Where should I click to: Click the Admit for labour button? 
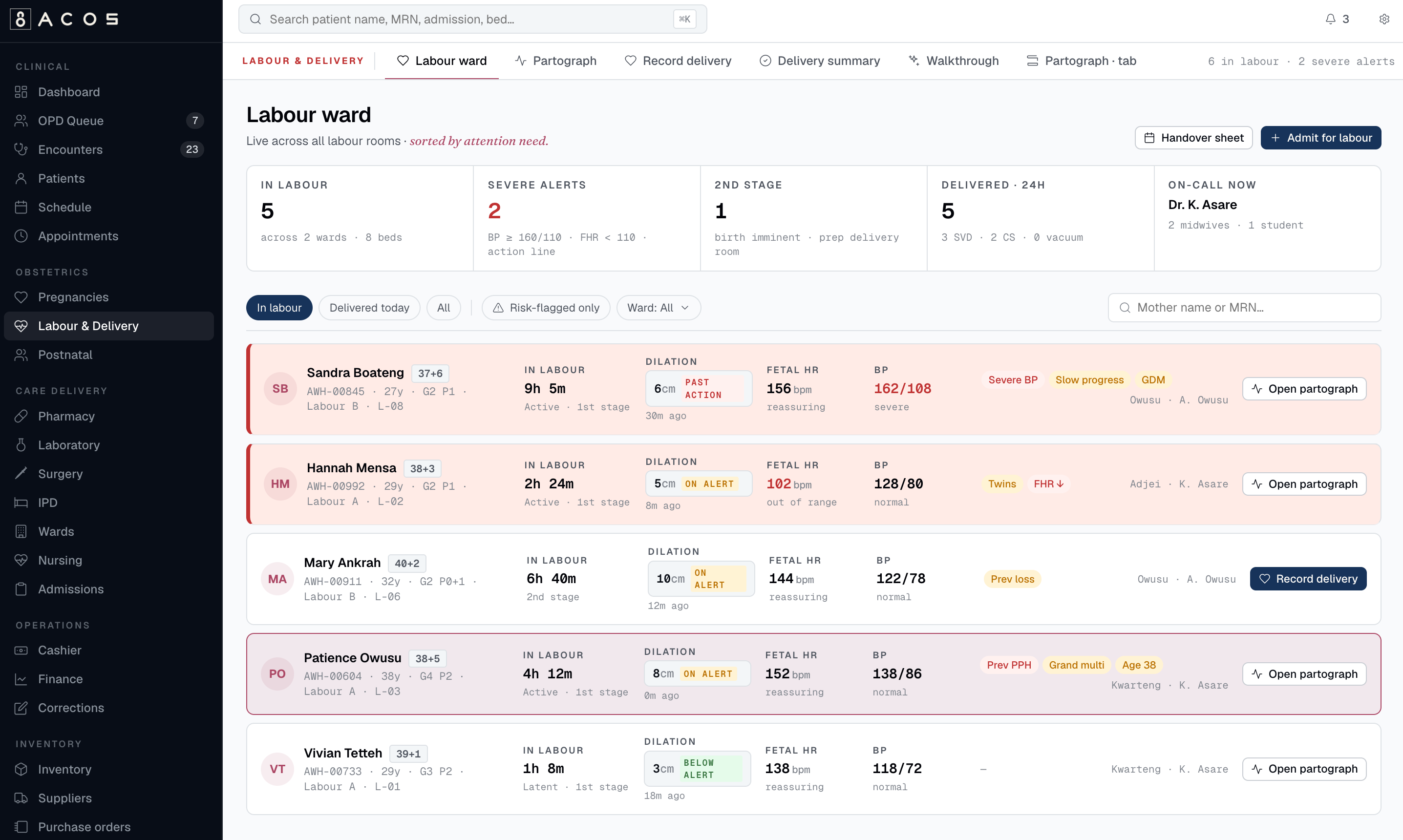pyautogui.click(x=1320, y=138)
